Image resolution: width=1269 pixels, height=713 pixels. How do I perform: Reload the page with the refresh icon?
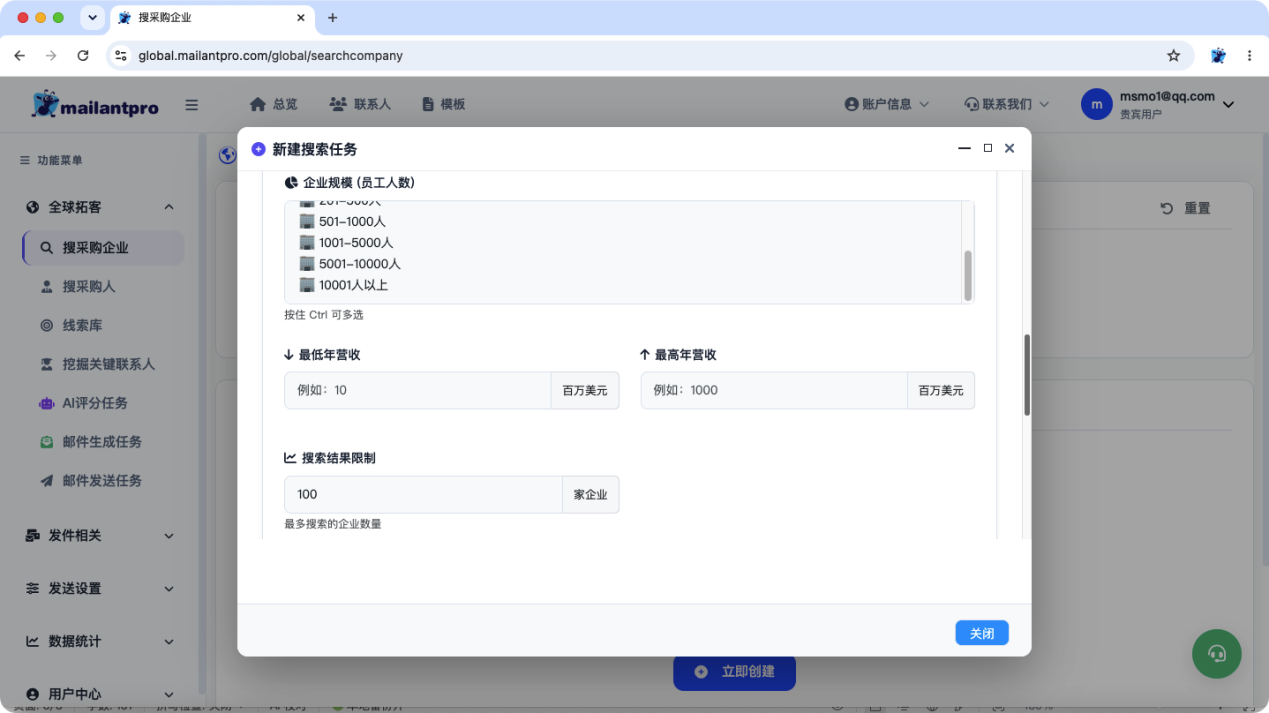[x=83, y=56]
